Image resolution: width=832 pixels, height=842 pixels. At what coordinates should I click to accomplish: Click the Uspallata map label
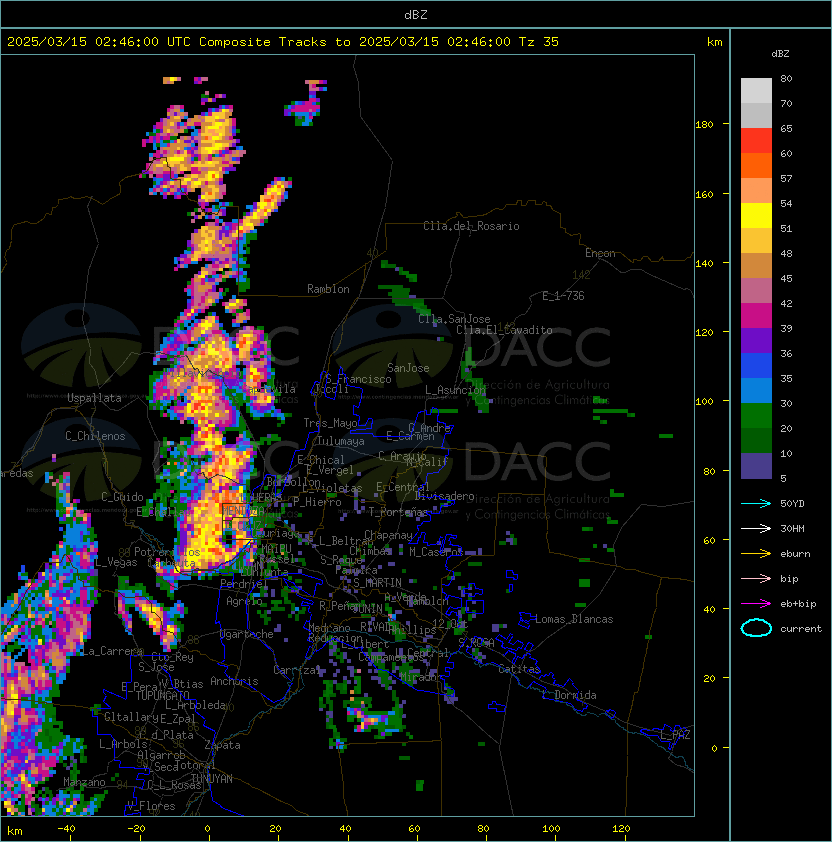click(x=94, y=398)
